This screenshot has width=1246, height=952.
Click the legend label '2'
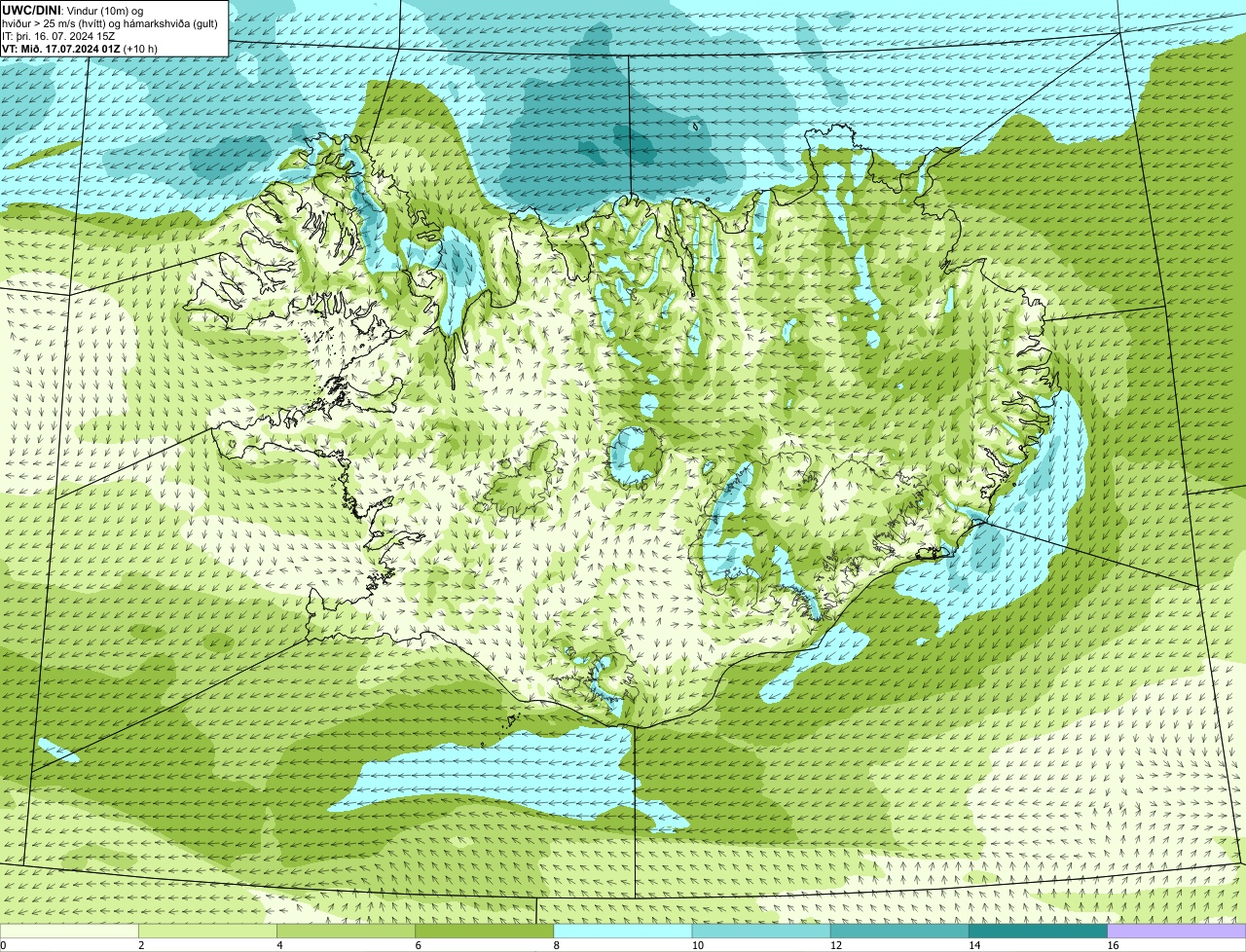point(141,945)
